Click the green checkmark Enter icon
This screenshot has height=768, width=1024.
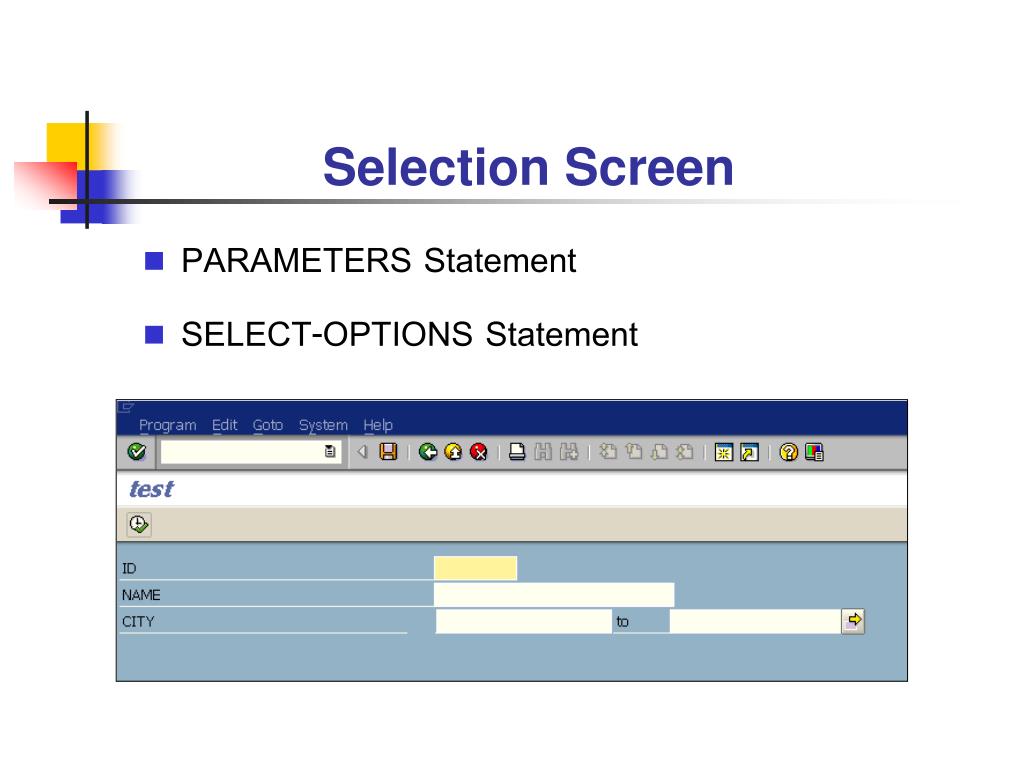pyautogui.click(x=136, y=452)
